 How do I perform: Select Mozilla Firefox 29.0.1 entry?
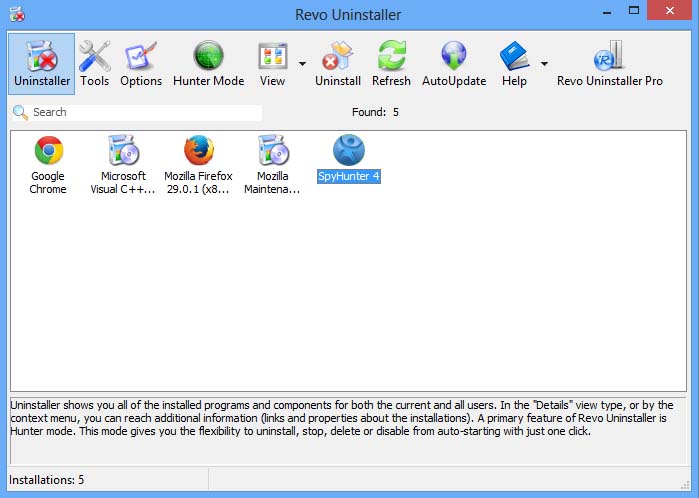tap(198, 165)
